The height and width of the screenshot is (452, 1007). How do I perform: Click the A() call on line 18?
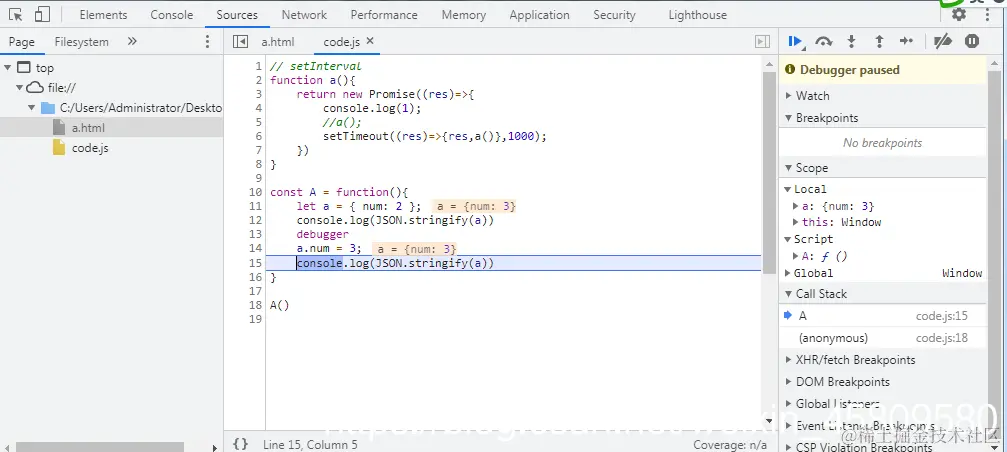(279, 305)
